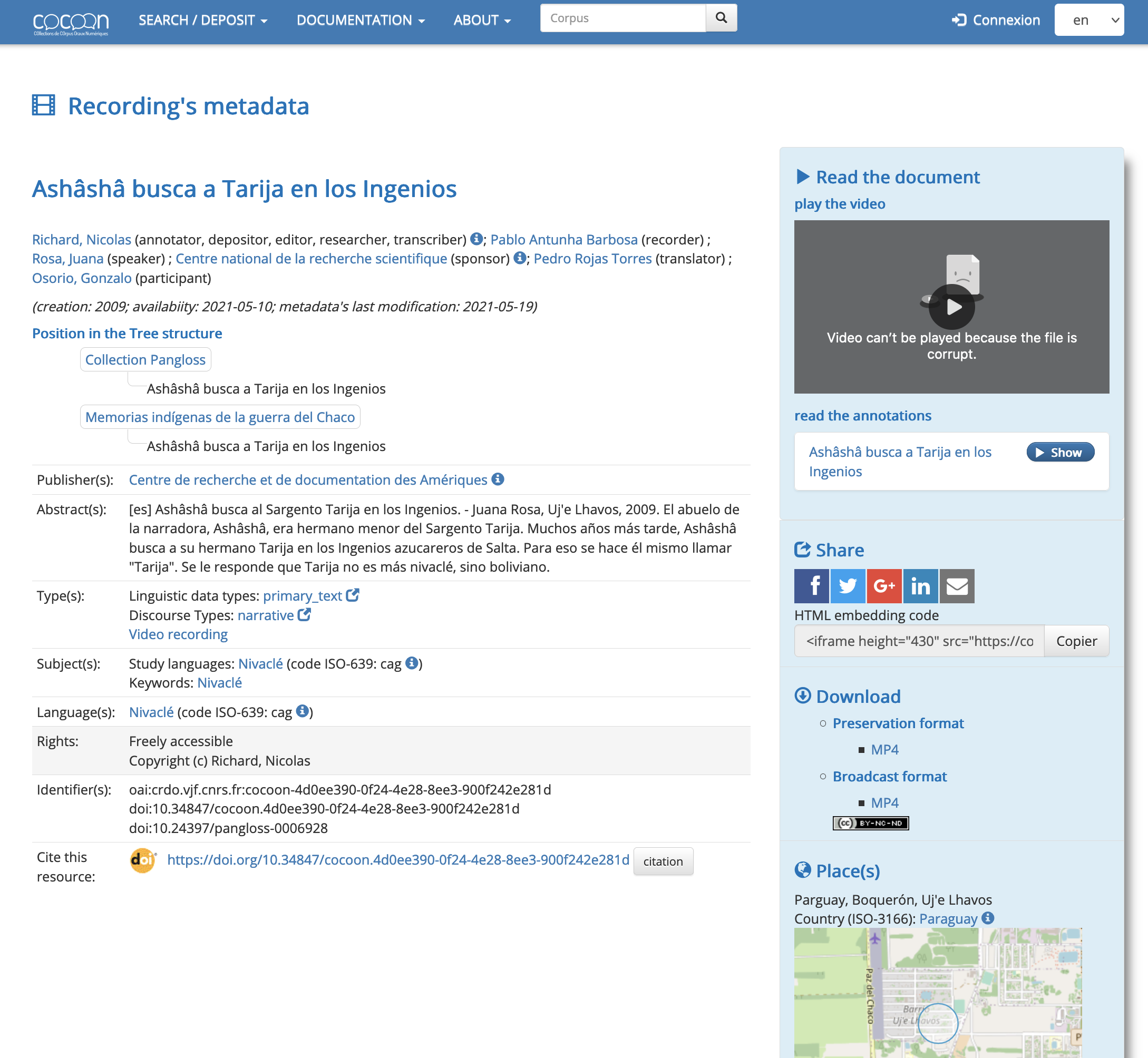Open external link icon next to primary_text

tap(353, 595)
